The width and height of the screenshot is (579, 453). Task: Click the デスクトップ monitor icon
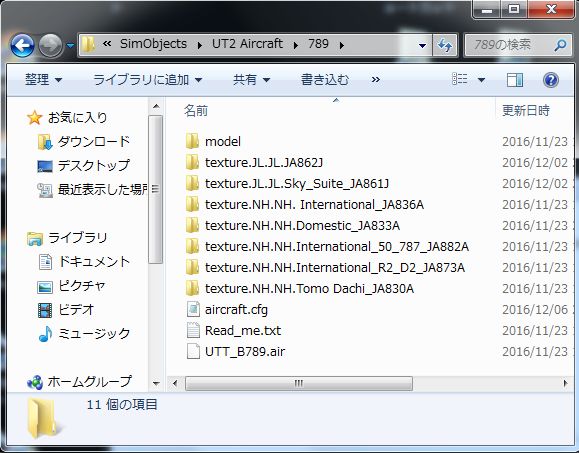point(45,166)
